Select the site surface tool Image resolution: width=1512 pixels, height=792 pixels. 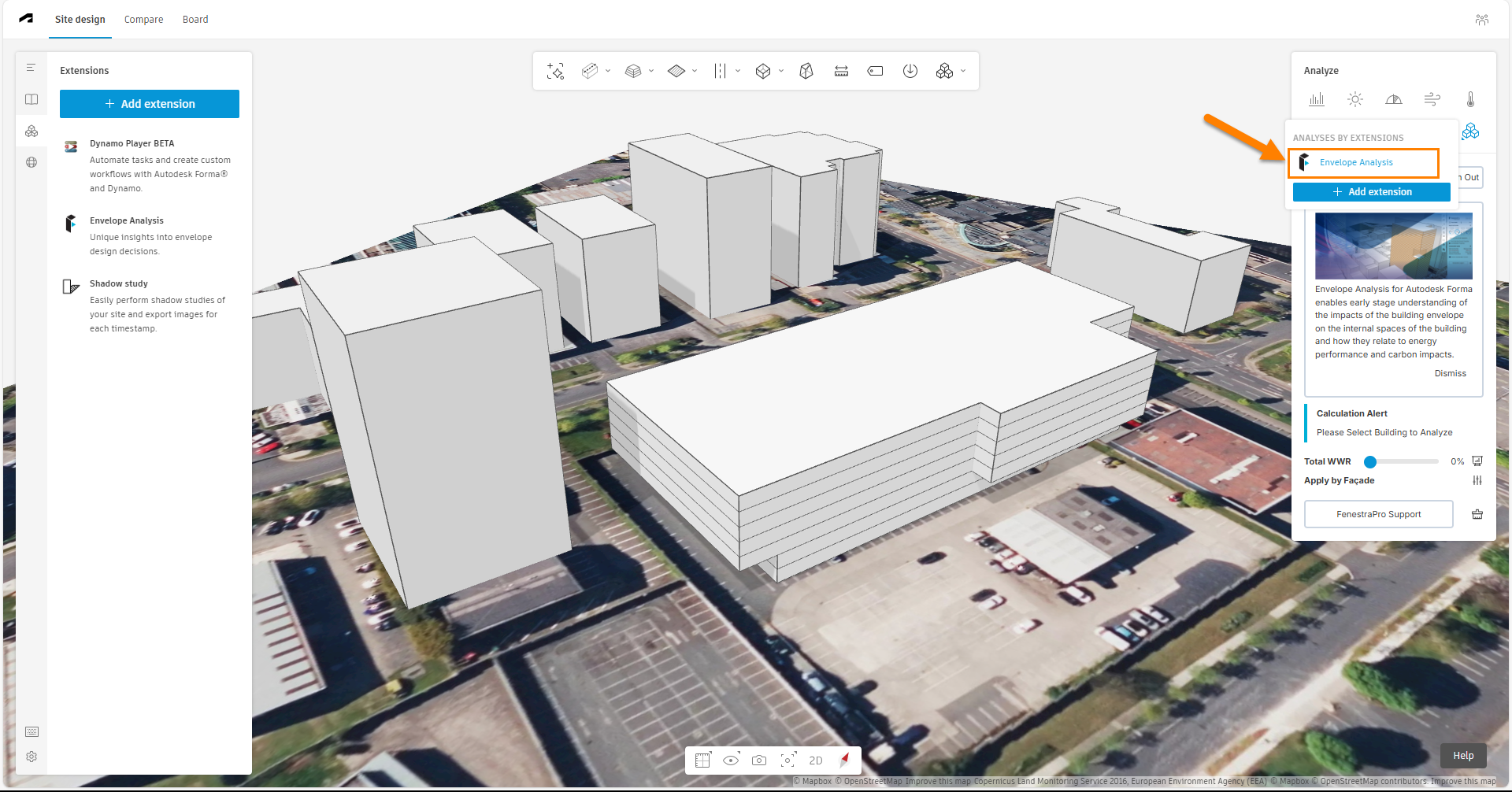(x=676, y=71)
